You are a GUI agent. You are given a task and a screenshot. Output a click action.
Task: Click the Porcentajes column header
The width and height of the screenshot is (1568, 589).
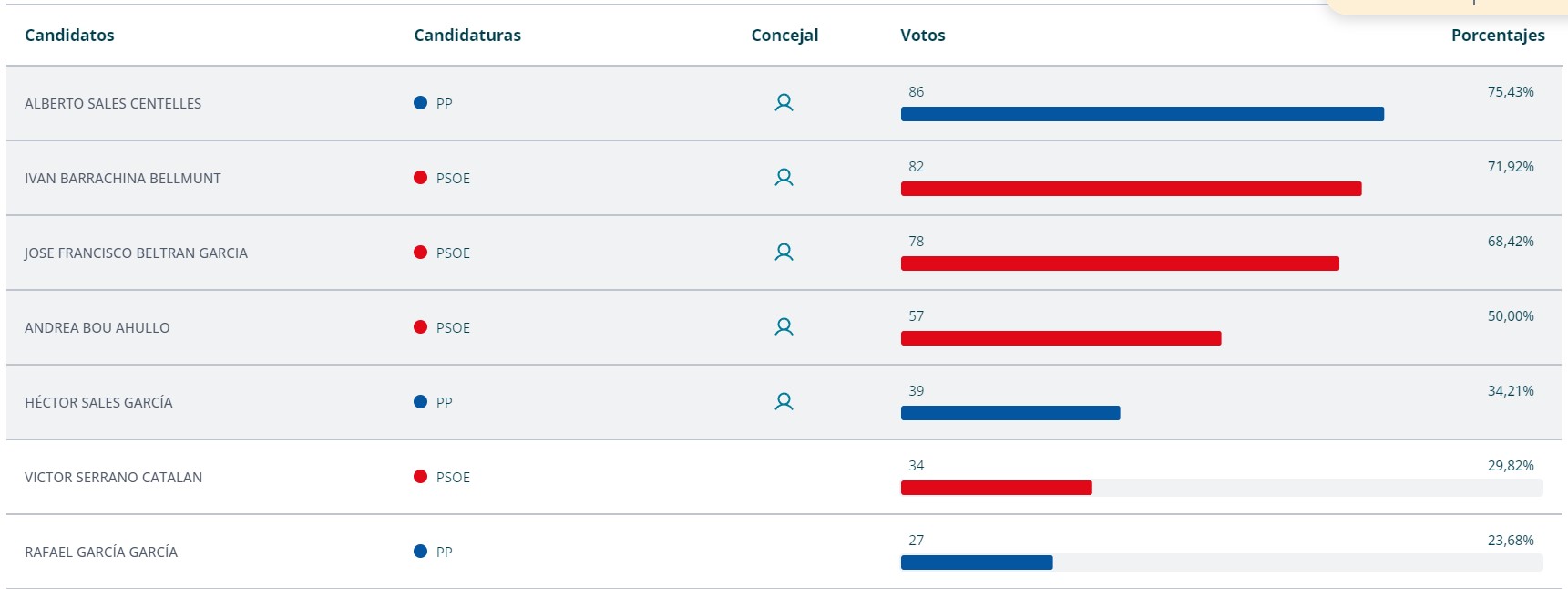click(1498, 36)
